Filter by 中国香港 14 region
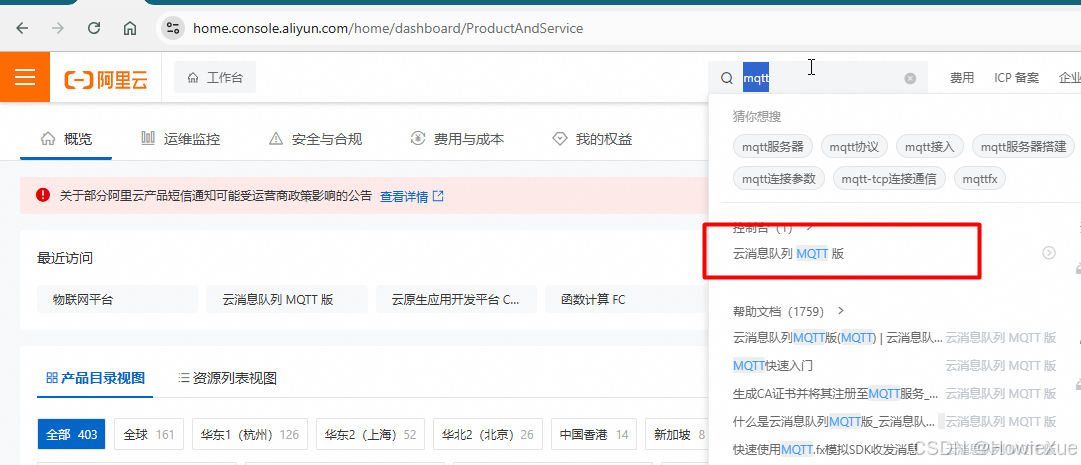Viewport: 1081px width, 465px height. point(594,435)
